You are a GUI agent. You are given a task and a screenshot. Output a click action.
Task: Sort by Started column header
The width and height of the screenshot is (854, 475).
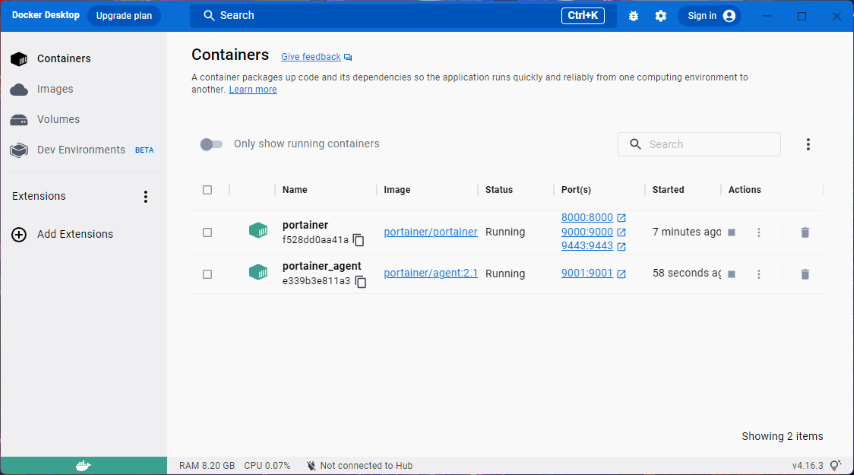coord(668,190)
